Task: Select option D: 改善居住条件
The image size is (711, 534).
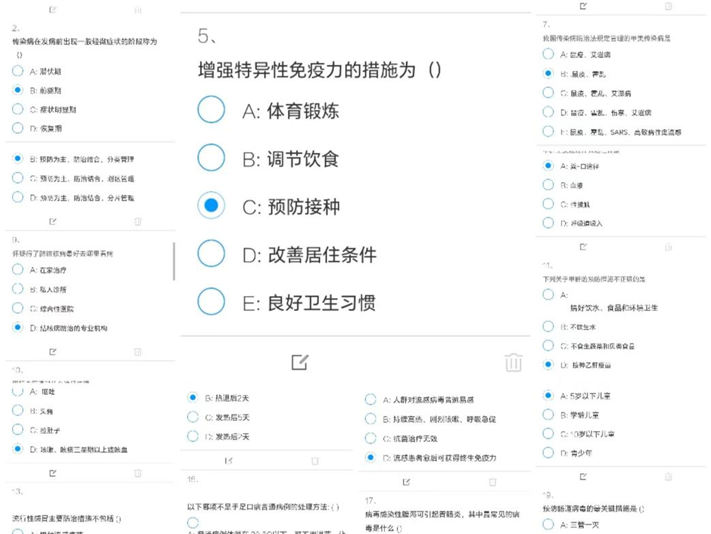Action: (x=211, y=254)
